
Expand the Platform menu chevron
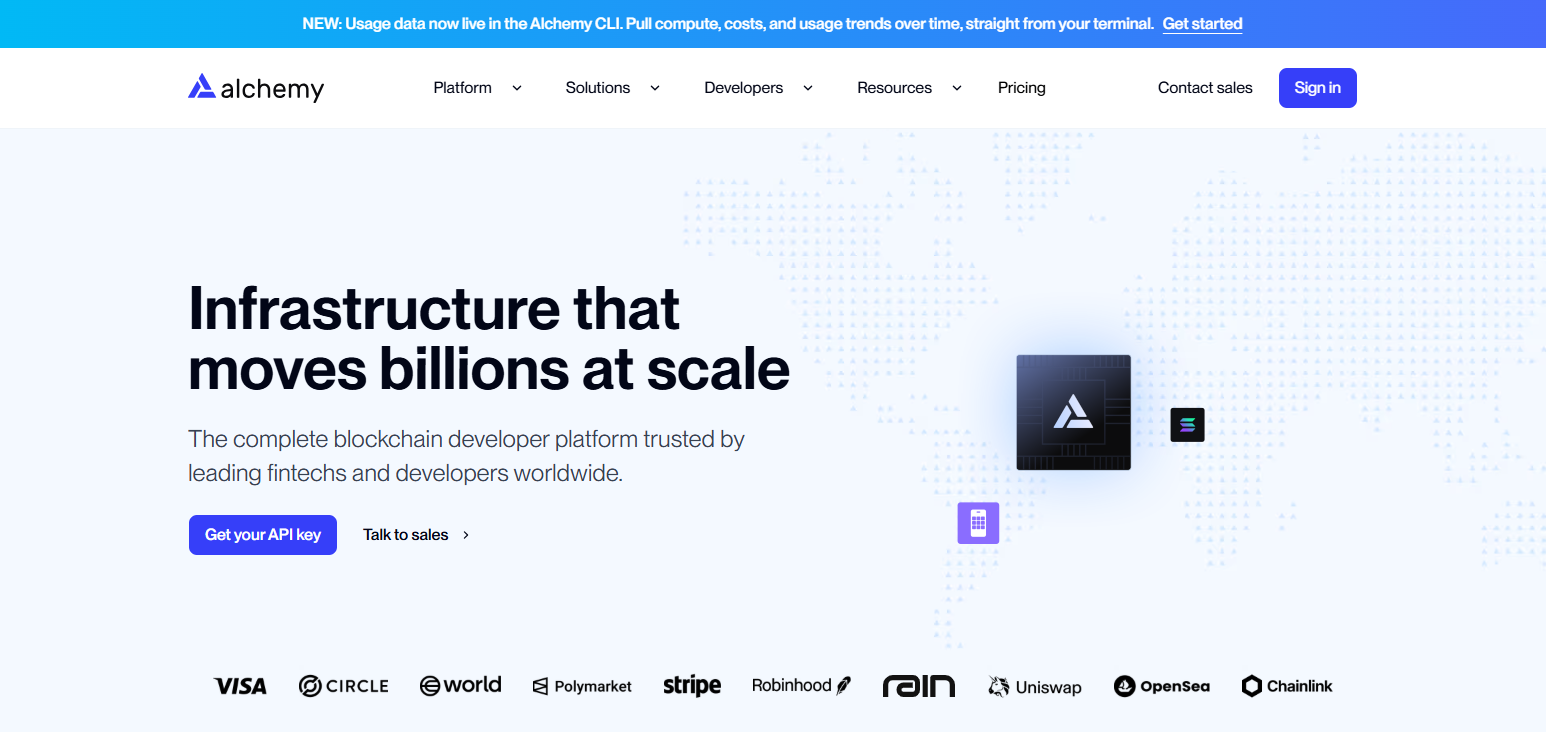point(517,88)
